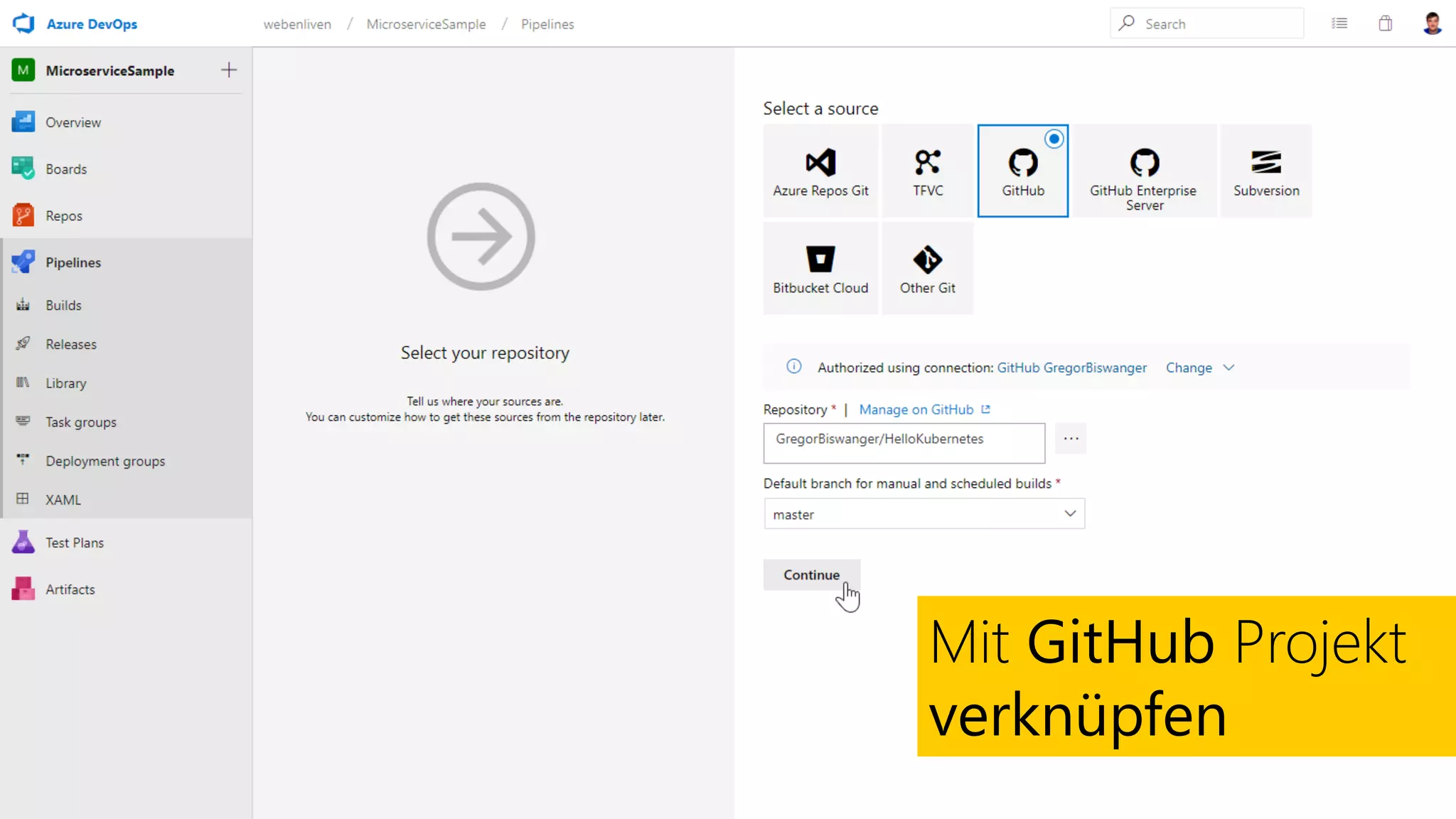Open Manage on GitHub link
This screenshot has width=1456, height=819.
[916, 409]
